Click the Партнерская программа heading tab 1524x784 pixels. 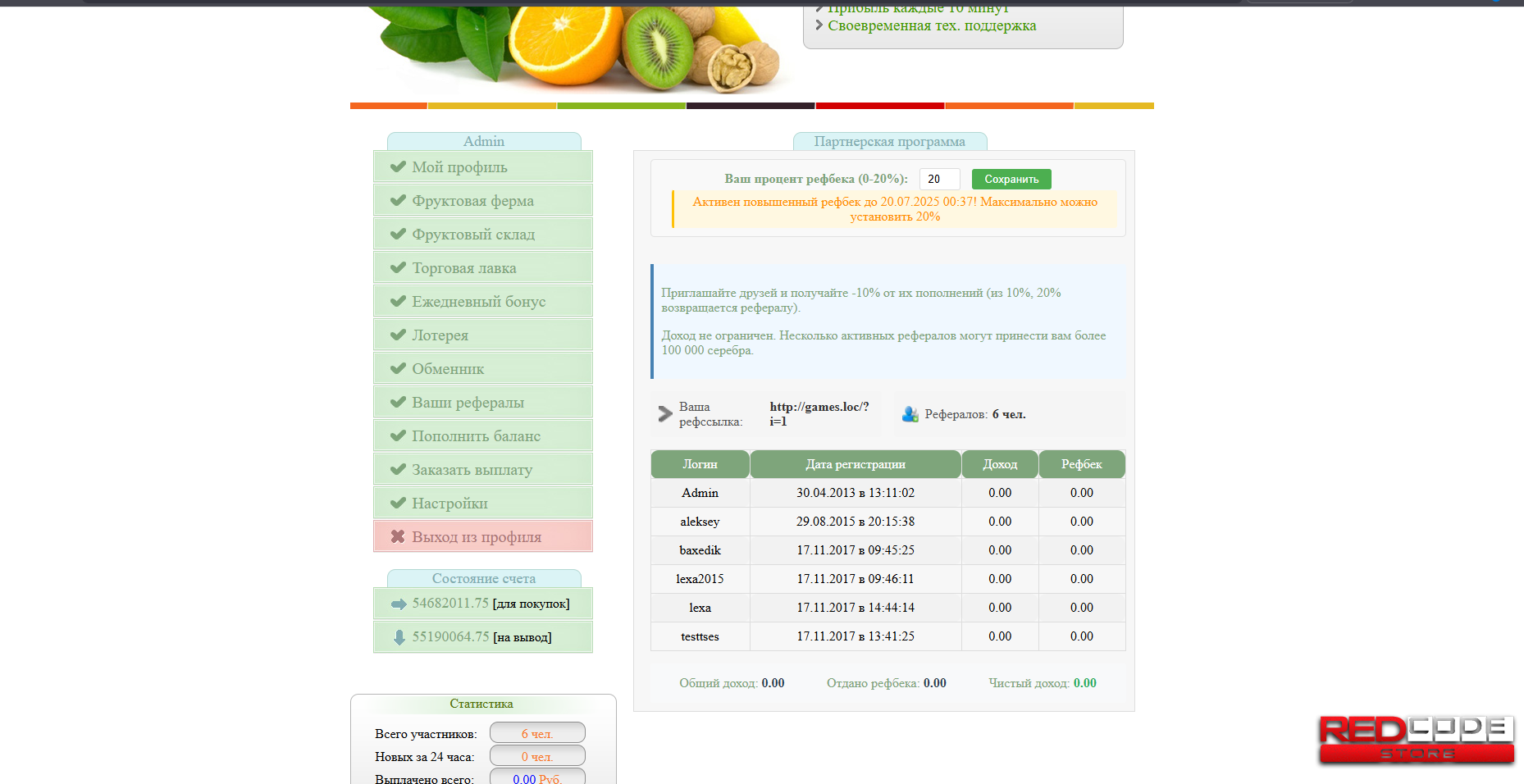pos(890,141)
